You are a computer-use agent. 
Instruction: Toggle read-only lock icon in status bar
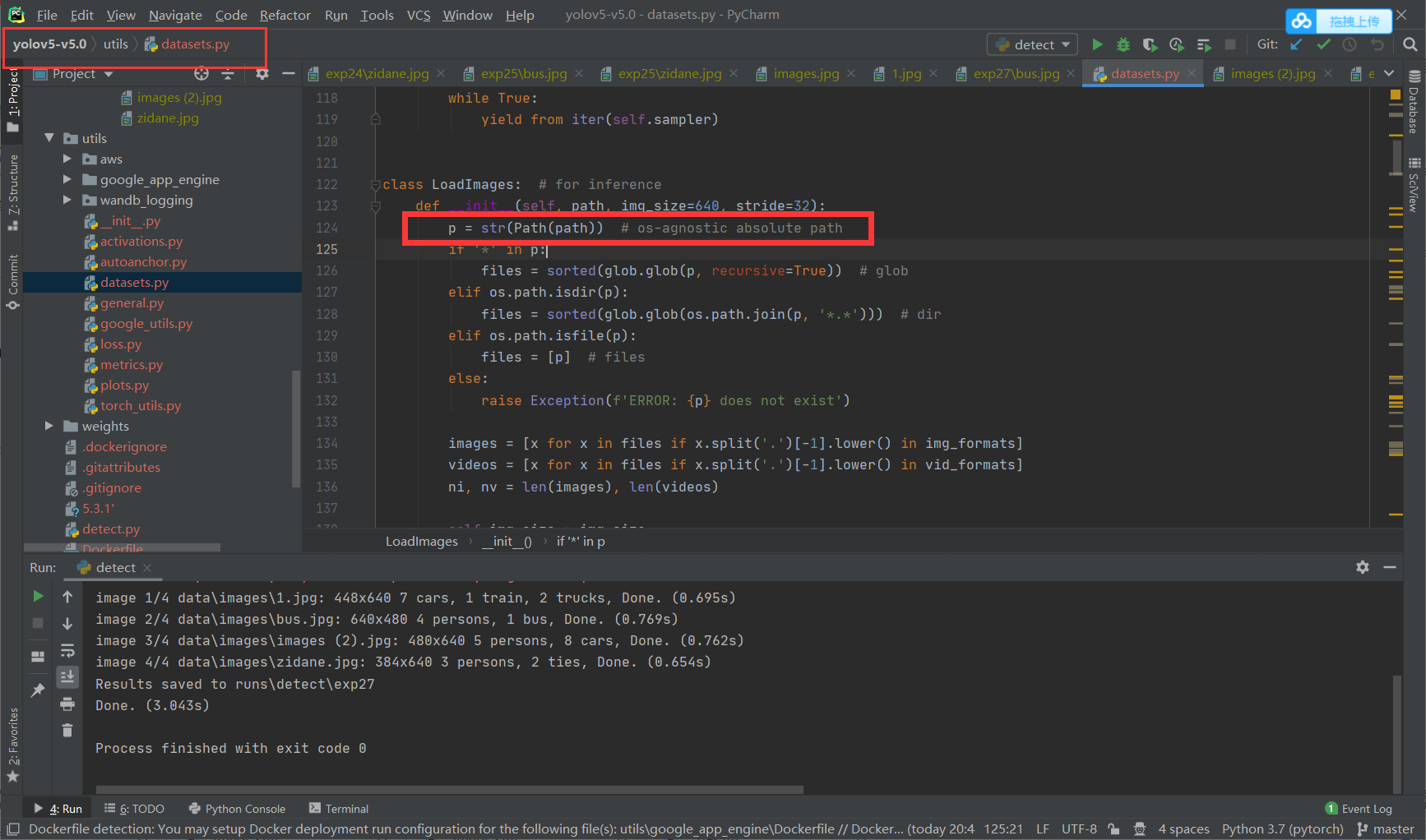1113,829
